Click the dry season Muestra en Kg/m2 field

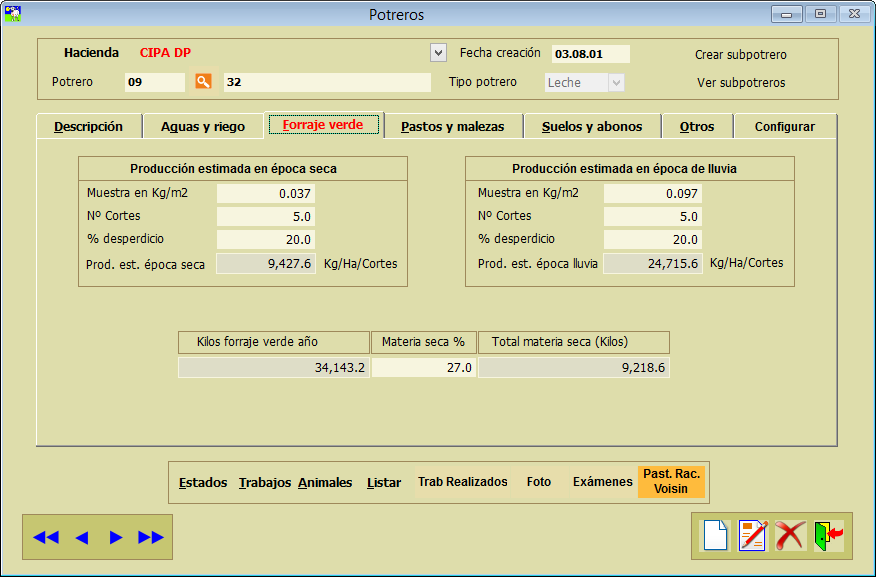coord(266,193)
